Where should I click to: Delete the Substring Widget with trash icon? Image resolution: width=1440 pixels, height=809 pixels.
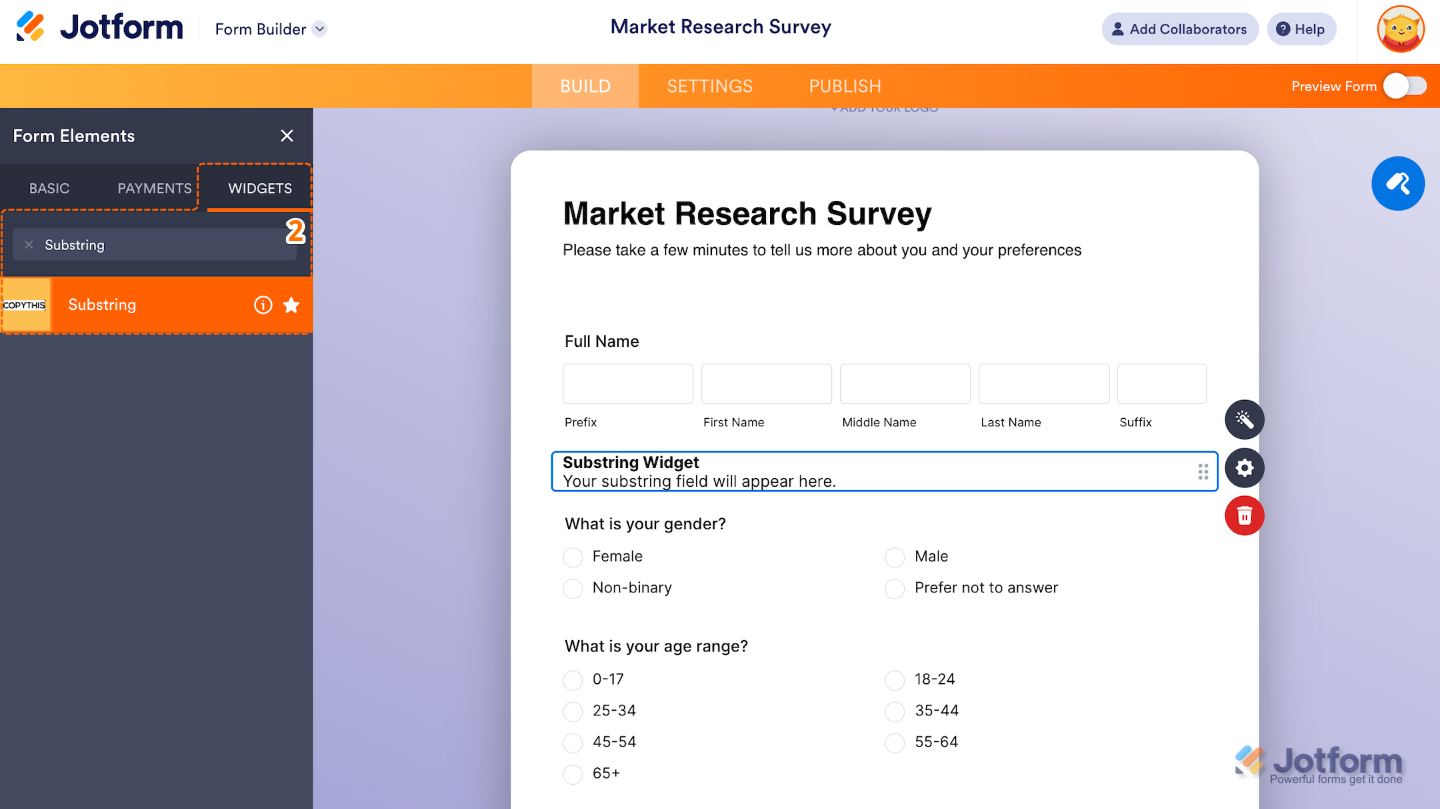click(x=1244, y=516)
